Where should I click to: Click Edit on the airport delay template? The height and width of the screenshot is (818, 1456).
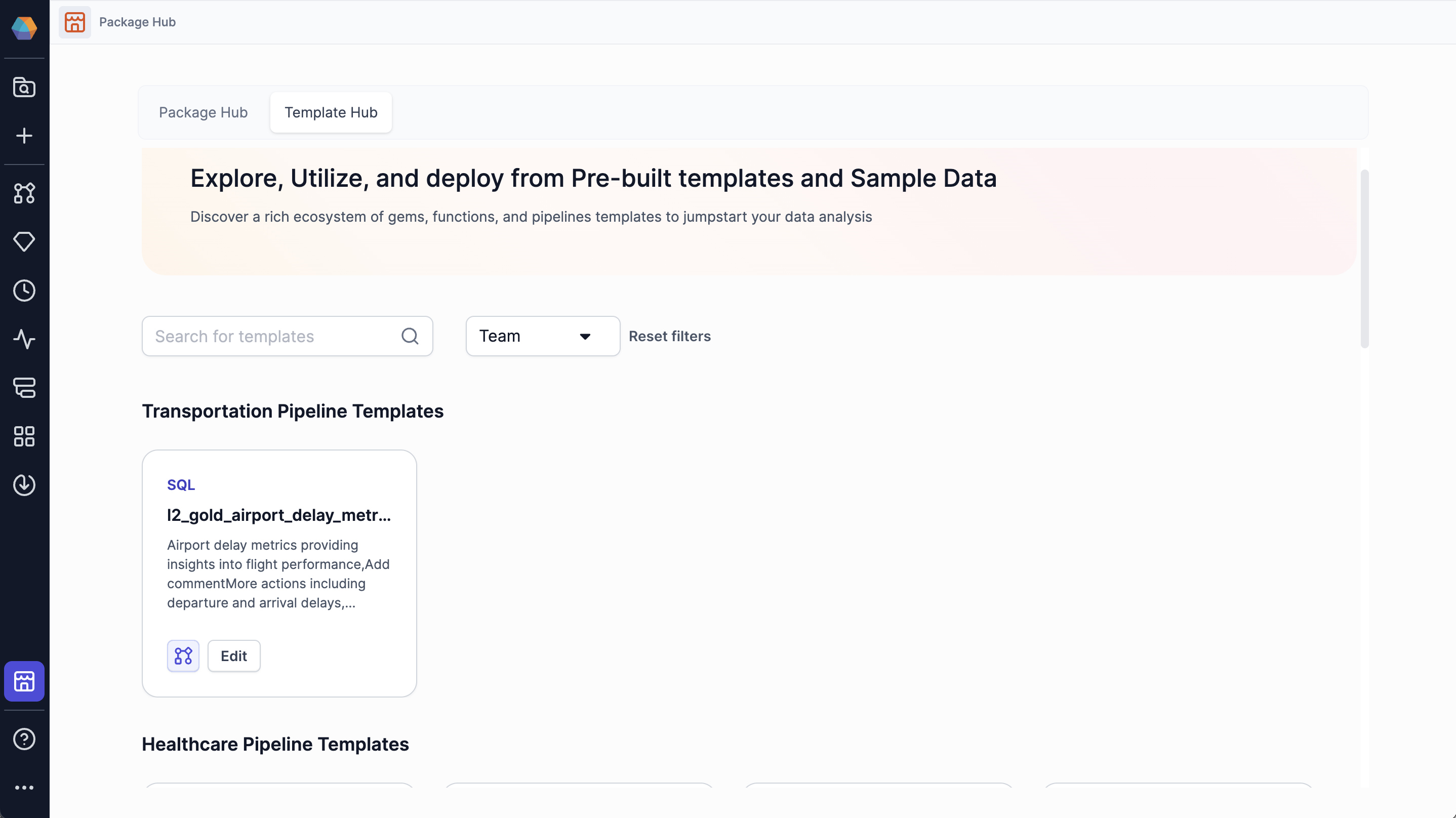point(233,656)
